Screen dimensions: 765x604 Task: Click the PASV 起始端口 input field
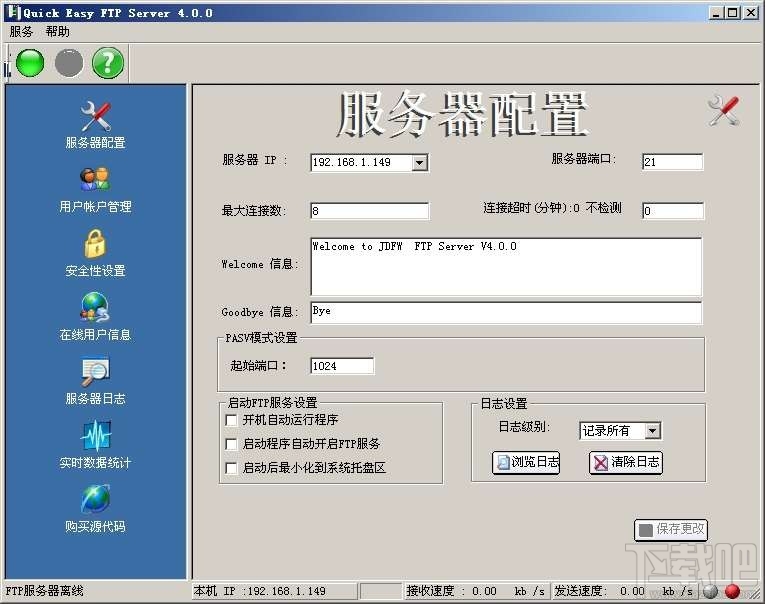pos(342,366)
